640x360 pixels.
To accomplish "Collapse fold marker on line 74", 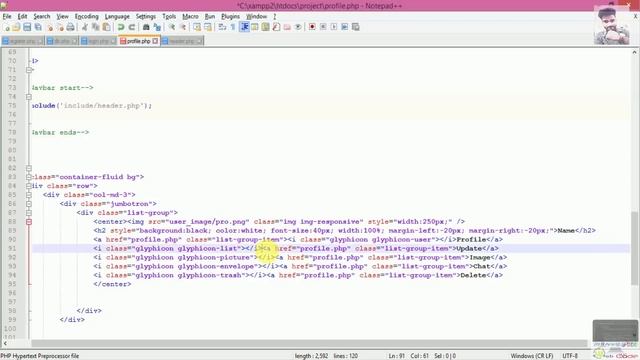I will [x=29, y=97].
